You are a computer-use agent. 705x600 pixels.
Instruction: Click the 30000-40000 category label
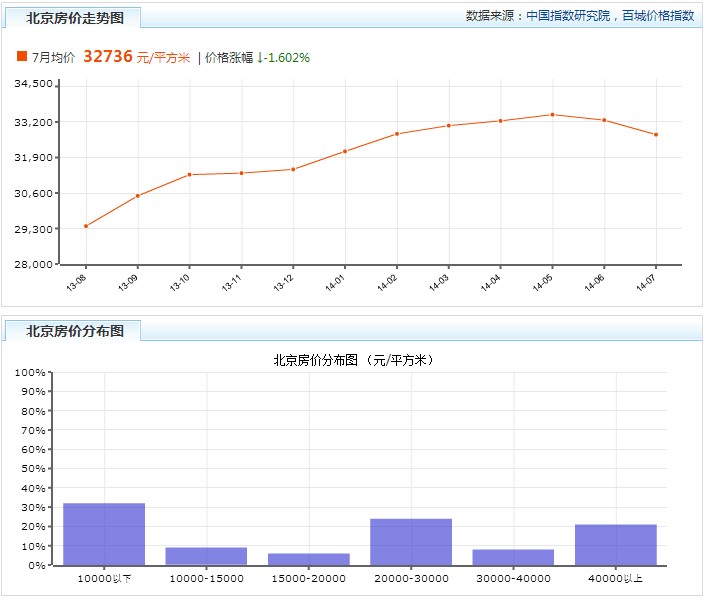click(x=513, y=578)
